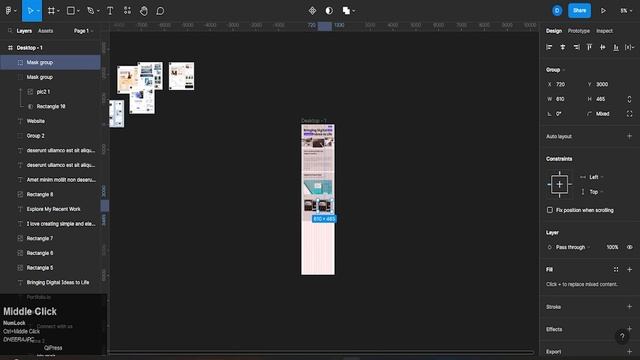
Task: Select the Comment tool
Action: pyautogui.click(x=160, y=11)
